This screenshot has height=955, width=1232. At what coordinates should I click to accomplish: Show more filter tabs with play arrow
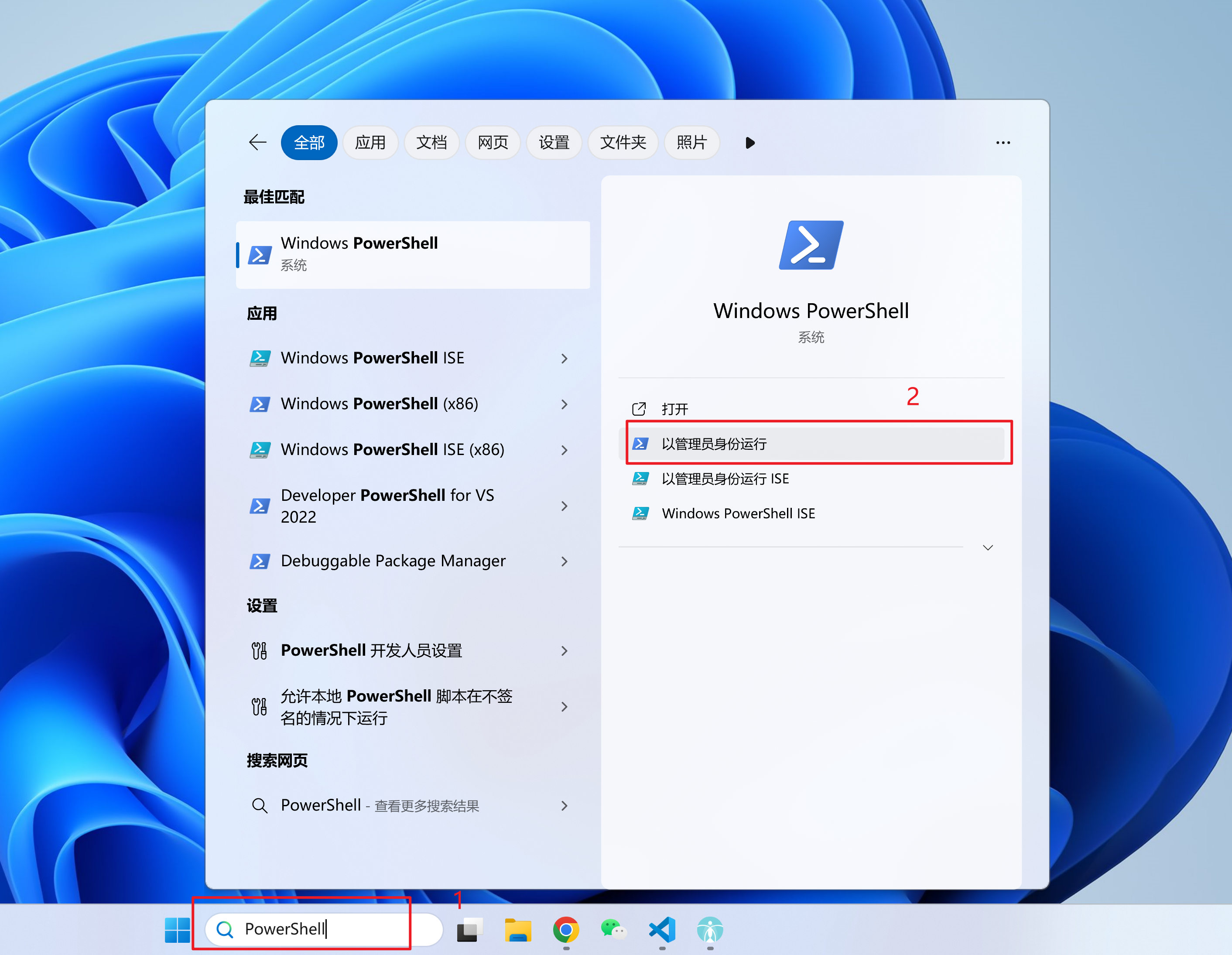tap(749, 143)
